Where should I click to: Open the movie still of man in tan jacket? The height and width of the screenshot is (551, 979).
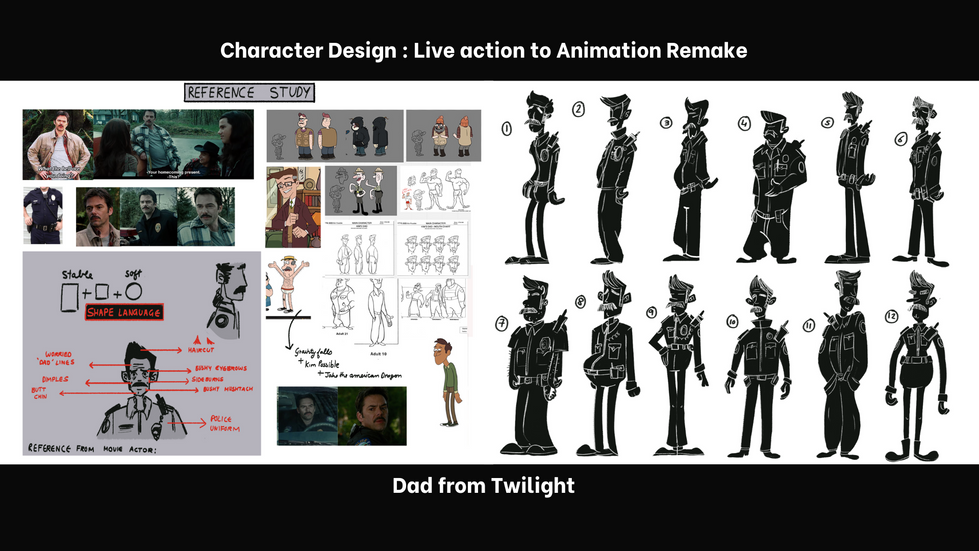click(57, 145)
